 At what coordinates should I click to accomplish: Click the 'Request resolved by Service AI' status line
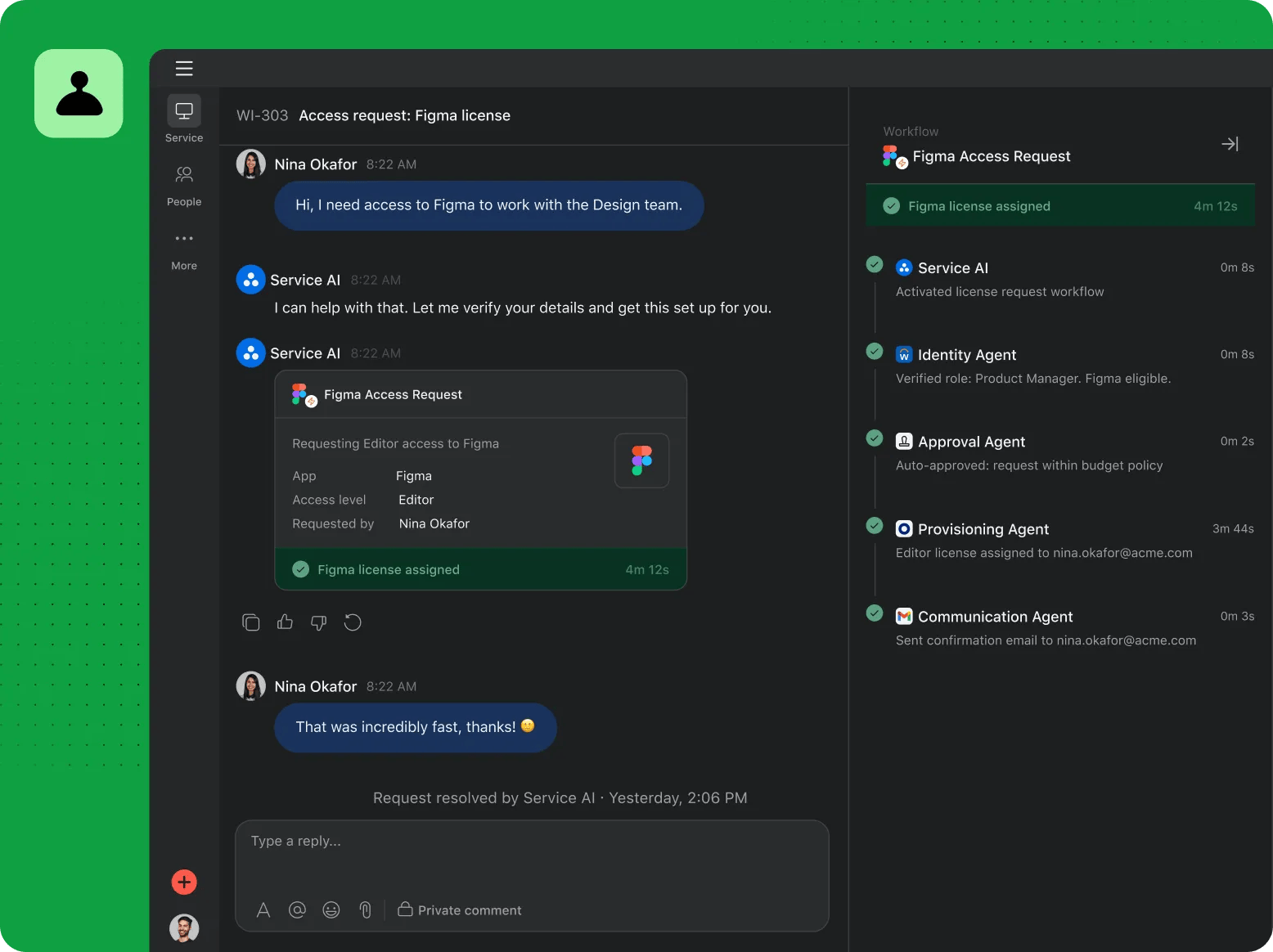560,798
